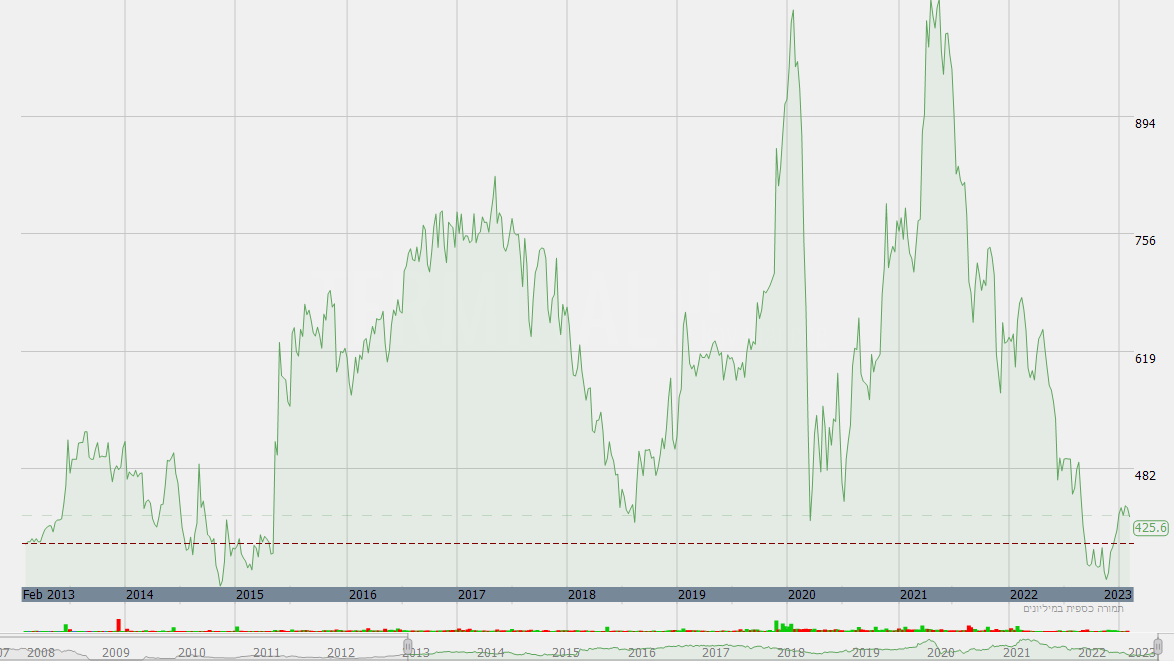Click the Feb 2013 date label

click(49, 594)
